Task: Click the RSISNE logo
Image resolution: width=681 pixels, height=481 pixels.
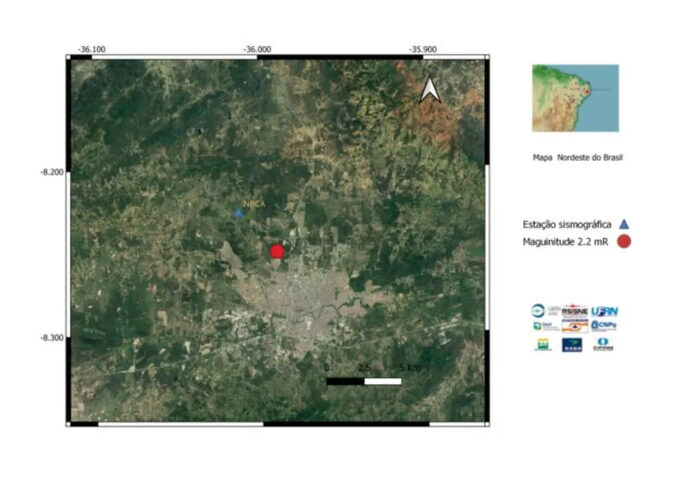Action: (x=573, y=310)
